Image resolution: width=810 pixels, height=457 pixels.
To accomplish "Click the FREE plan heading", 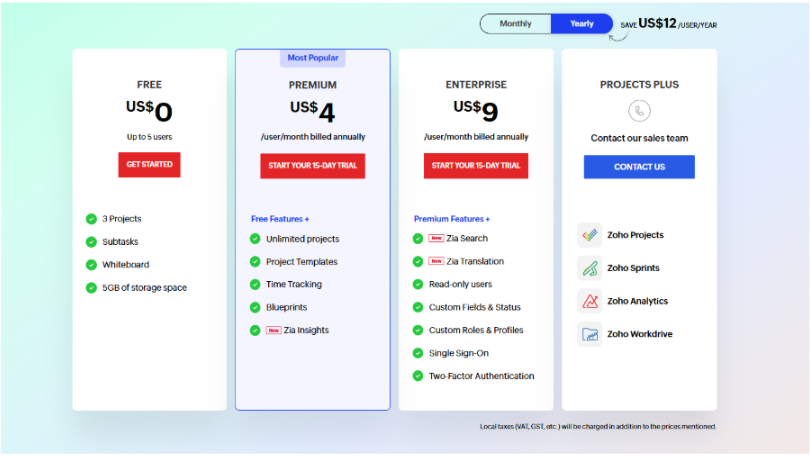I will [x=149, y=85].
